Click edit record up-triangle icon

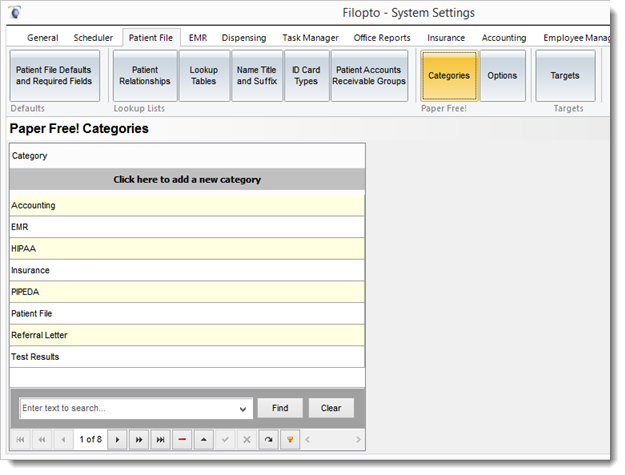204,440
